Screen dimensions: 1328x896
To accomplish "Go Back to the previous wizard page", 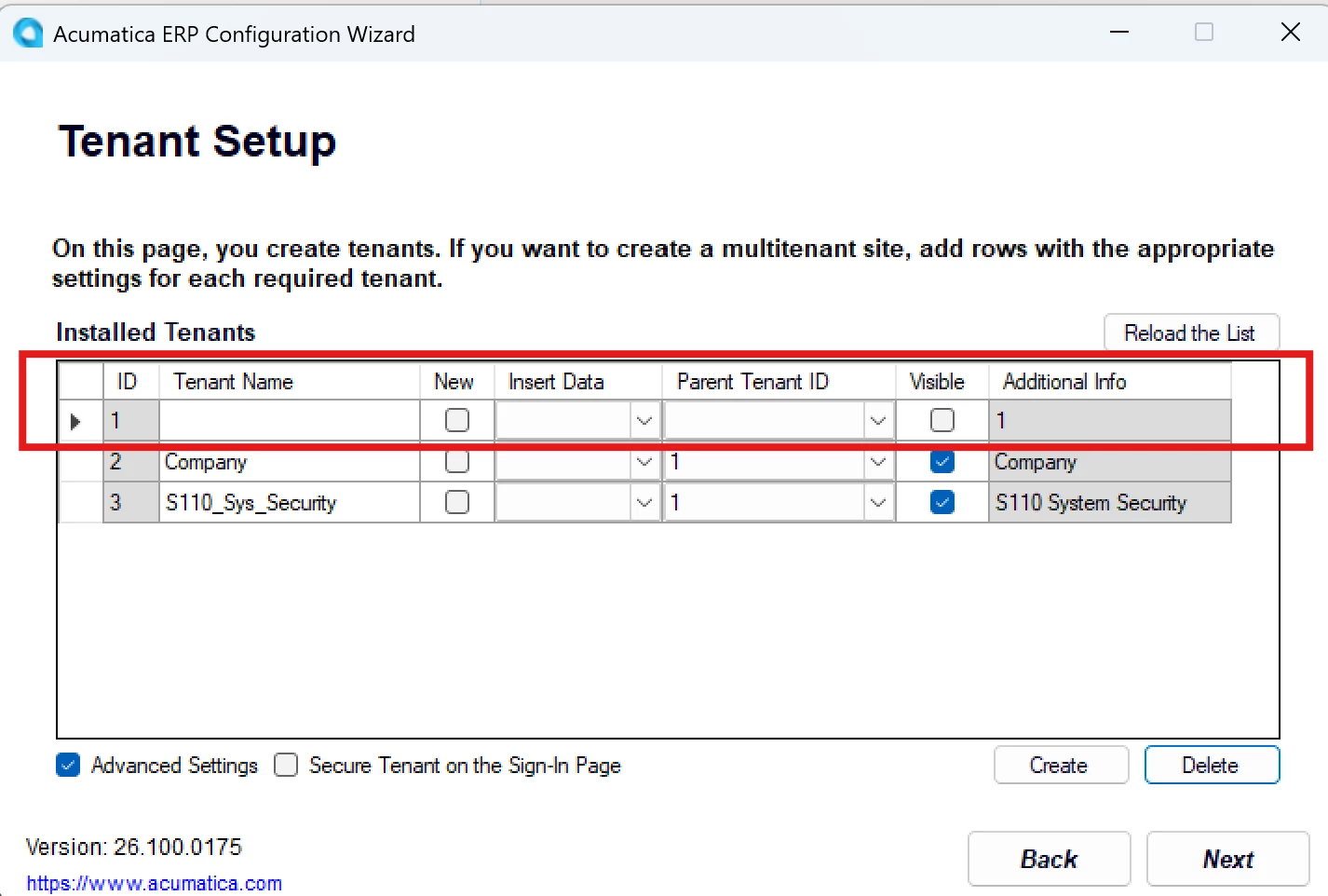I will [x=1049, y=859].
